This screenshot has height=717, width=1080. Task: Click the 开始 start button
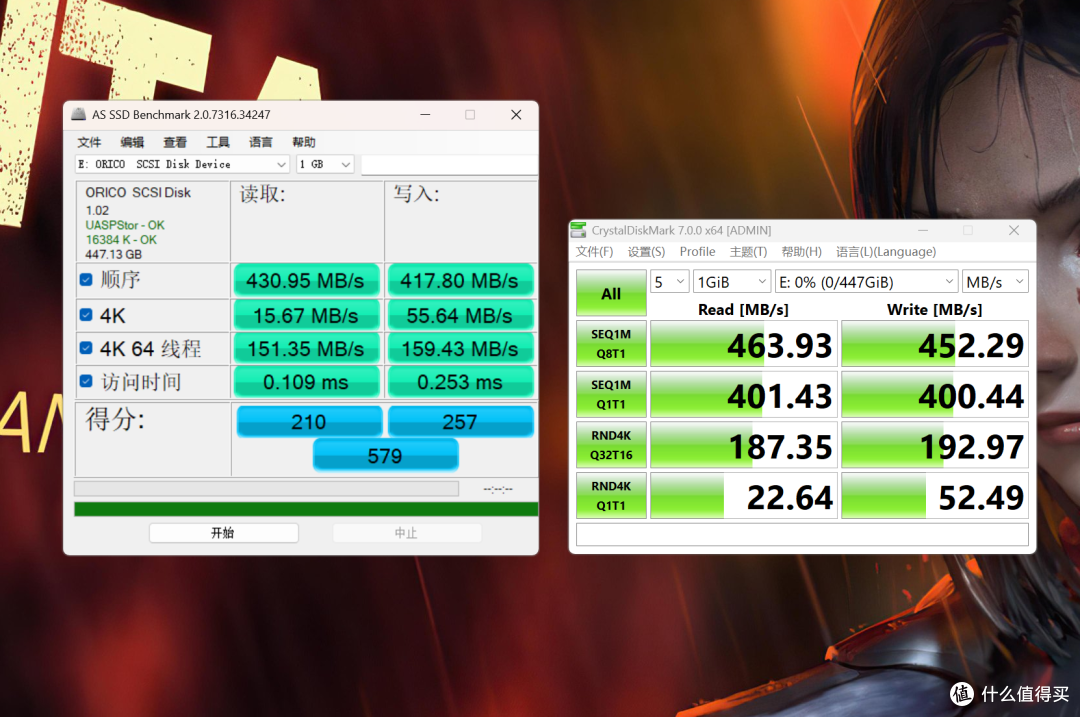coord(223,532)
